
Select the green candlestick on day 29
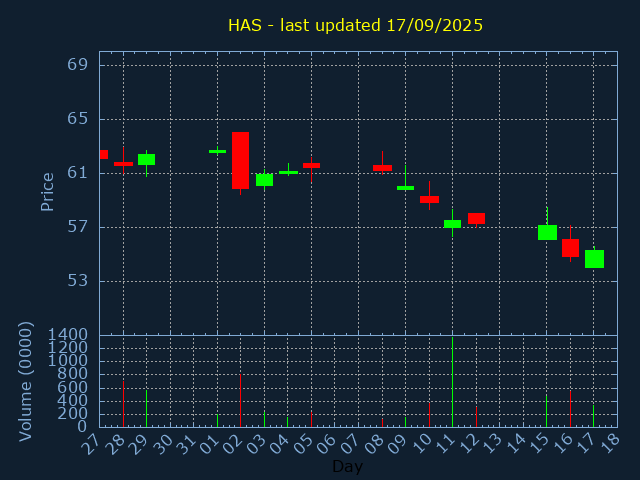click(x=147, y=160)
